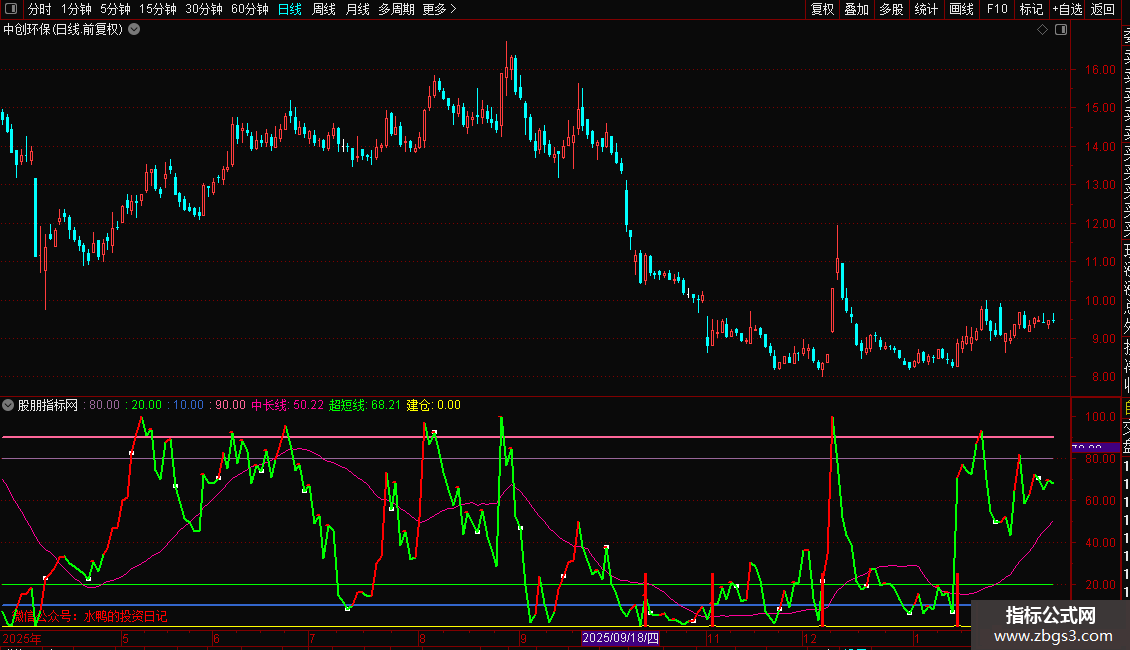1130x650 pixels.
Task: Open the 多周期 multi-period tab
Action: coord(396,10)
